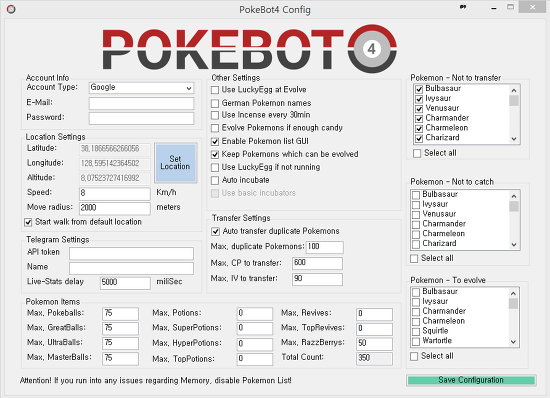Click To evolve list scroll-down arrow
Viewport: 550px width, 398px height.
coord(514,342)
